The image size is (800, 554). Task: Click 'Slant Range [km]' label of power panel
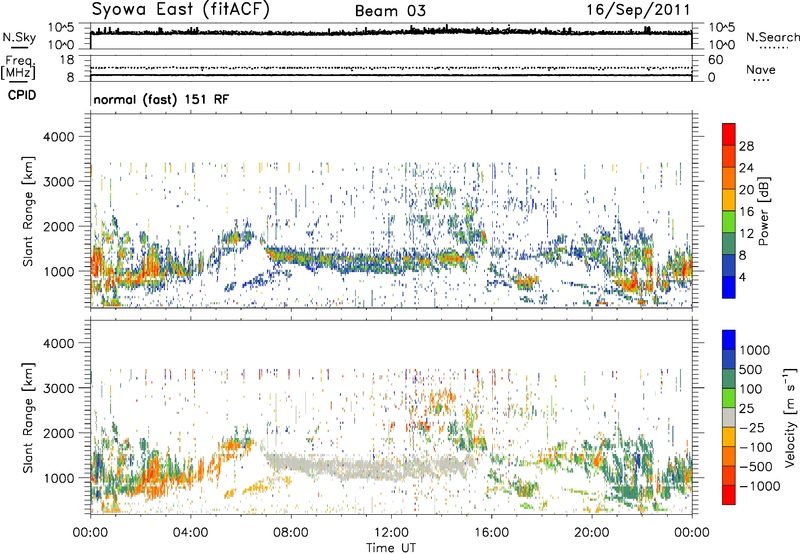click(x=28, y=211)
